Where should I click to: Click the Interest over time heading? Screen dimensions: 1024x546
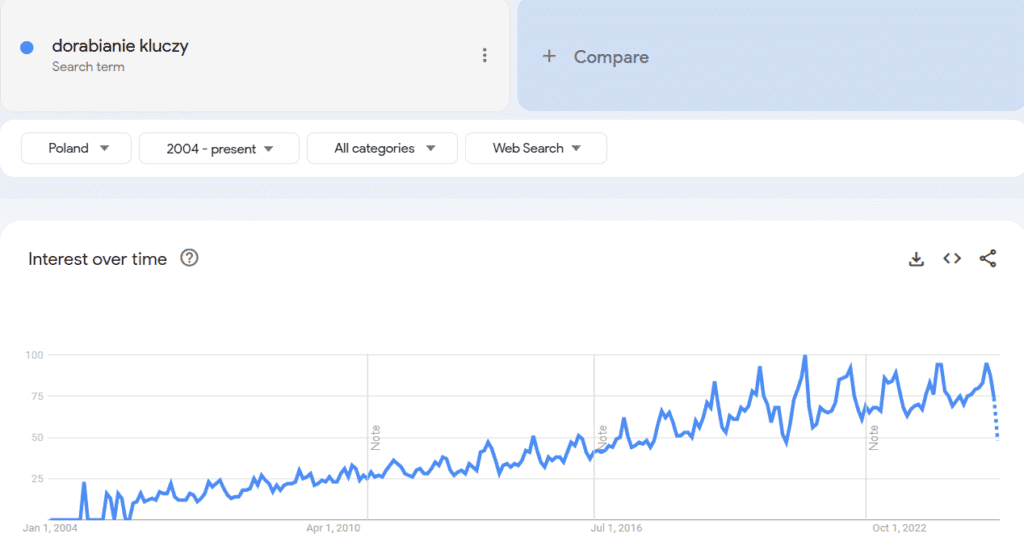pos(97,259)
